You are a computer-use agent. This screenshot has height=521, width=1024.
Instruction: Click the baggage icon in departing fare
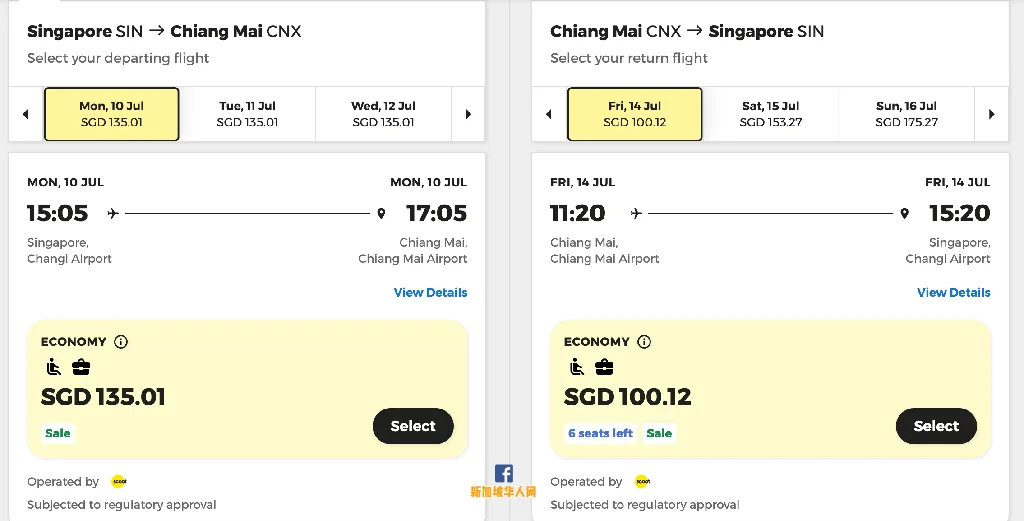pos(81,367)
